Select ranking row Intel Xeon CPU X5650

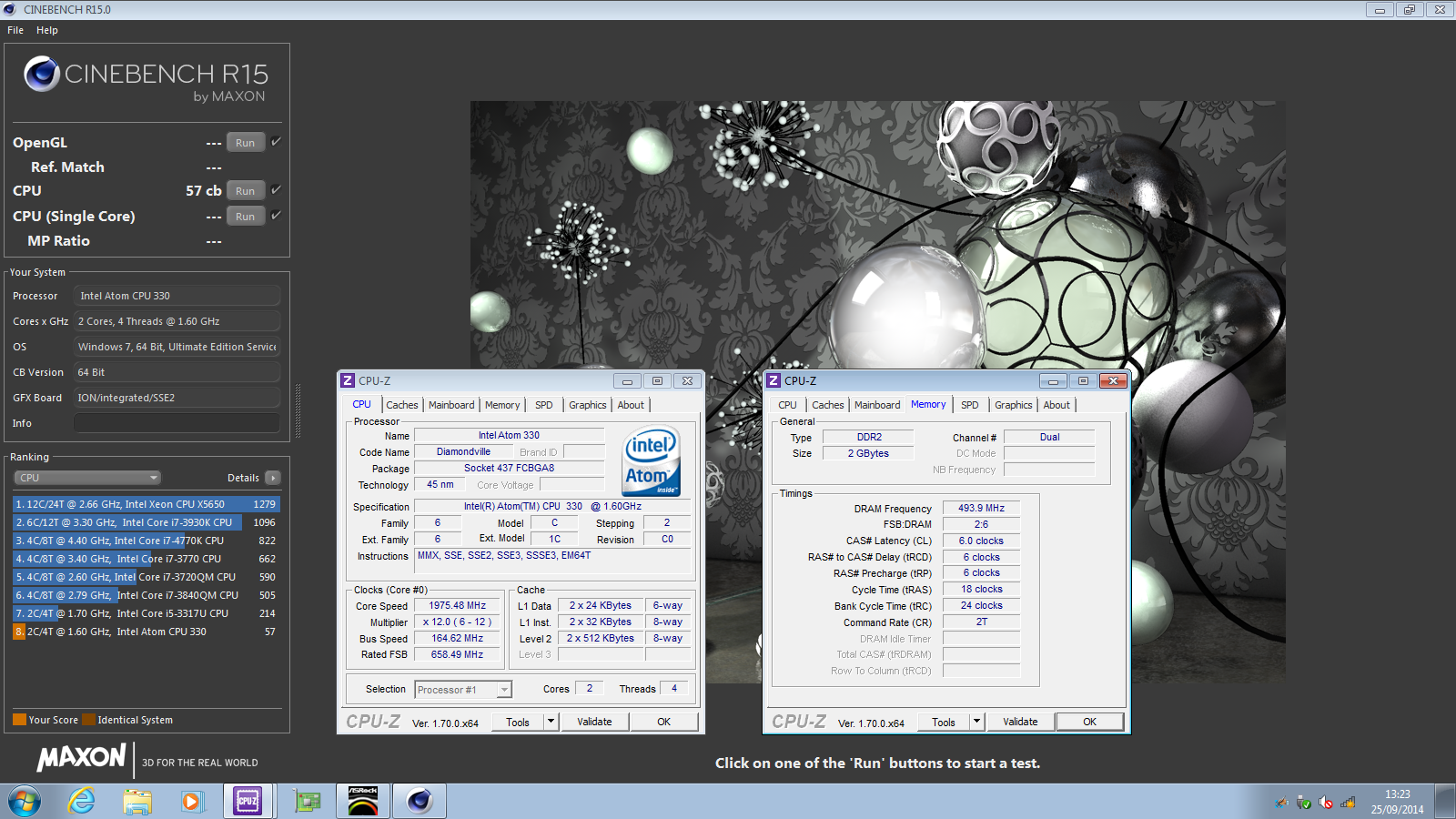click(146, 504)
